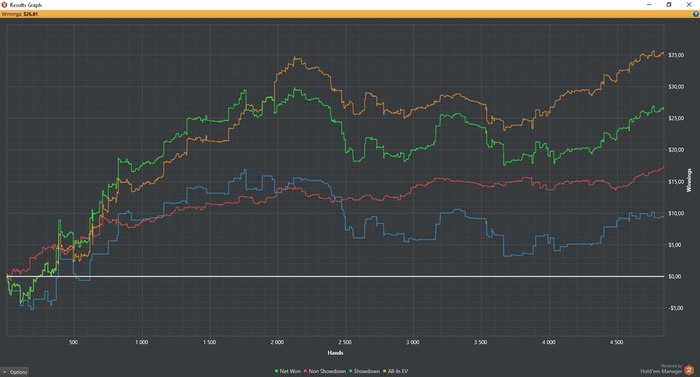
Task: Toggle the All-In EV legend entry
Action: tap(396, 371)
